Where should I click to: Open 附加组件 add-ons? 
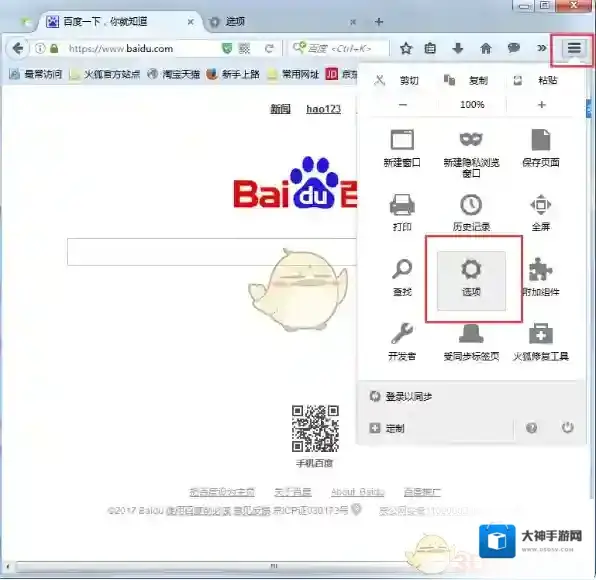541,277
